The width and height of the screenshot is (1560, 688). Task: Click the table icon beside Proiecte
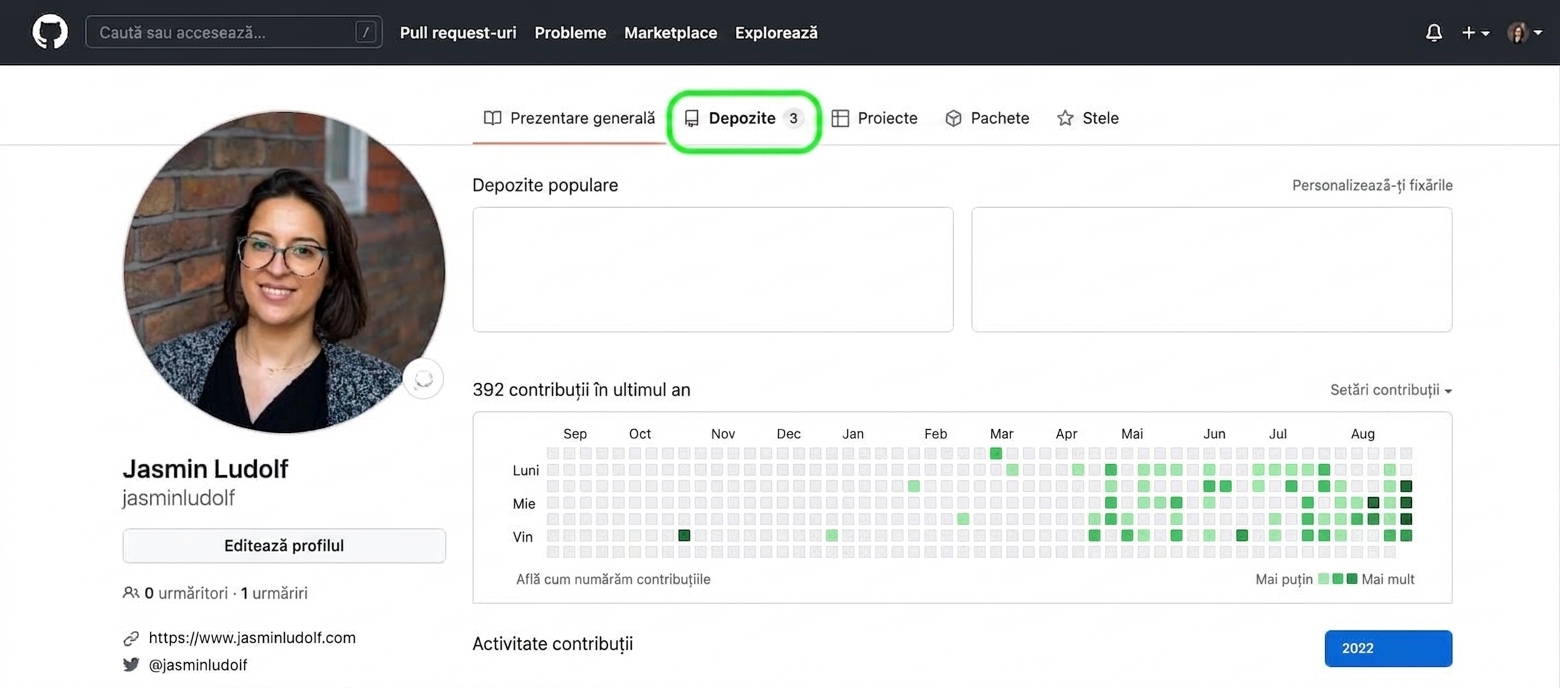coord(840,118)
